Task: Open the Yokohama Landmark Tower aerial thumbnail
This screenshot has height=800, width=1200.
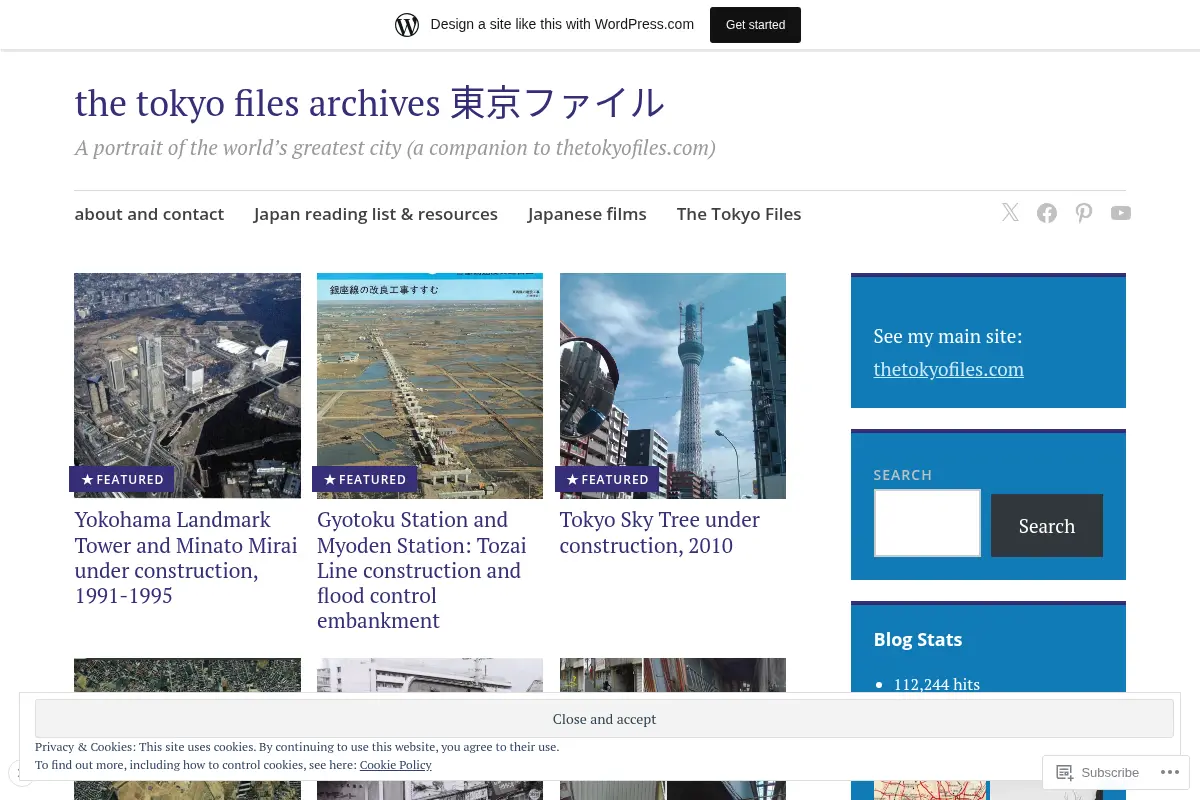Action: (187, 385)
